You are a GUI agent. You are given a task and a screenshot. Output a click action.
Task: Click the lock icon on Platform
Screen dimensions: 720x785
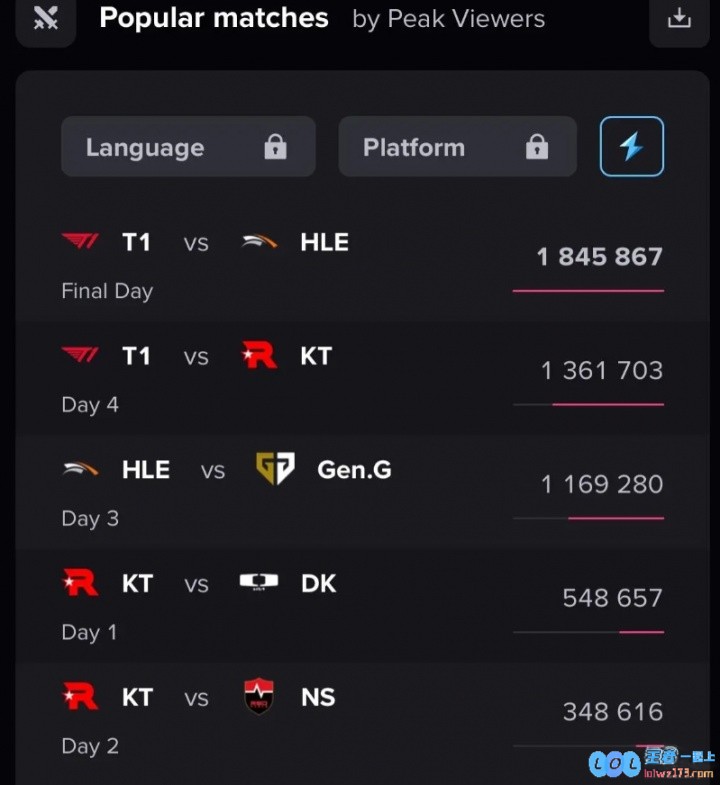coord(537,147)
